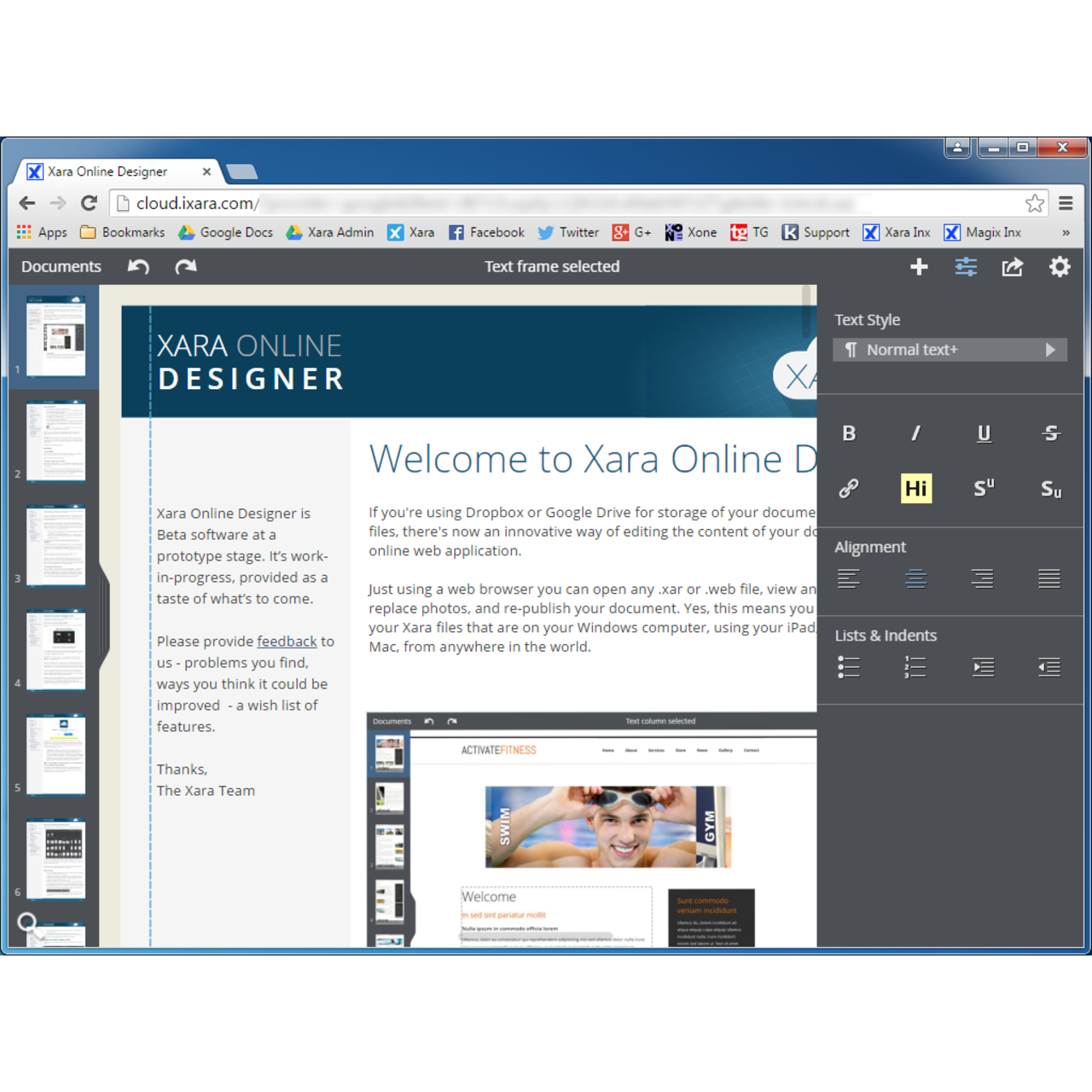Image resolution: width=1092 pixels, height=1092 pixels.
Task: Align text left
Action: 849,578
